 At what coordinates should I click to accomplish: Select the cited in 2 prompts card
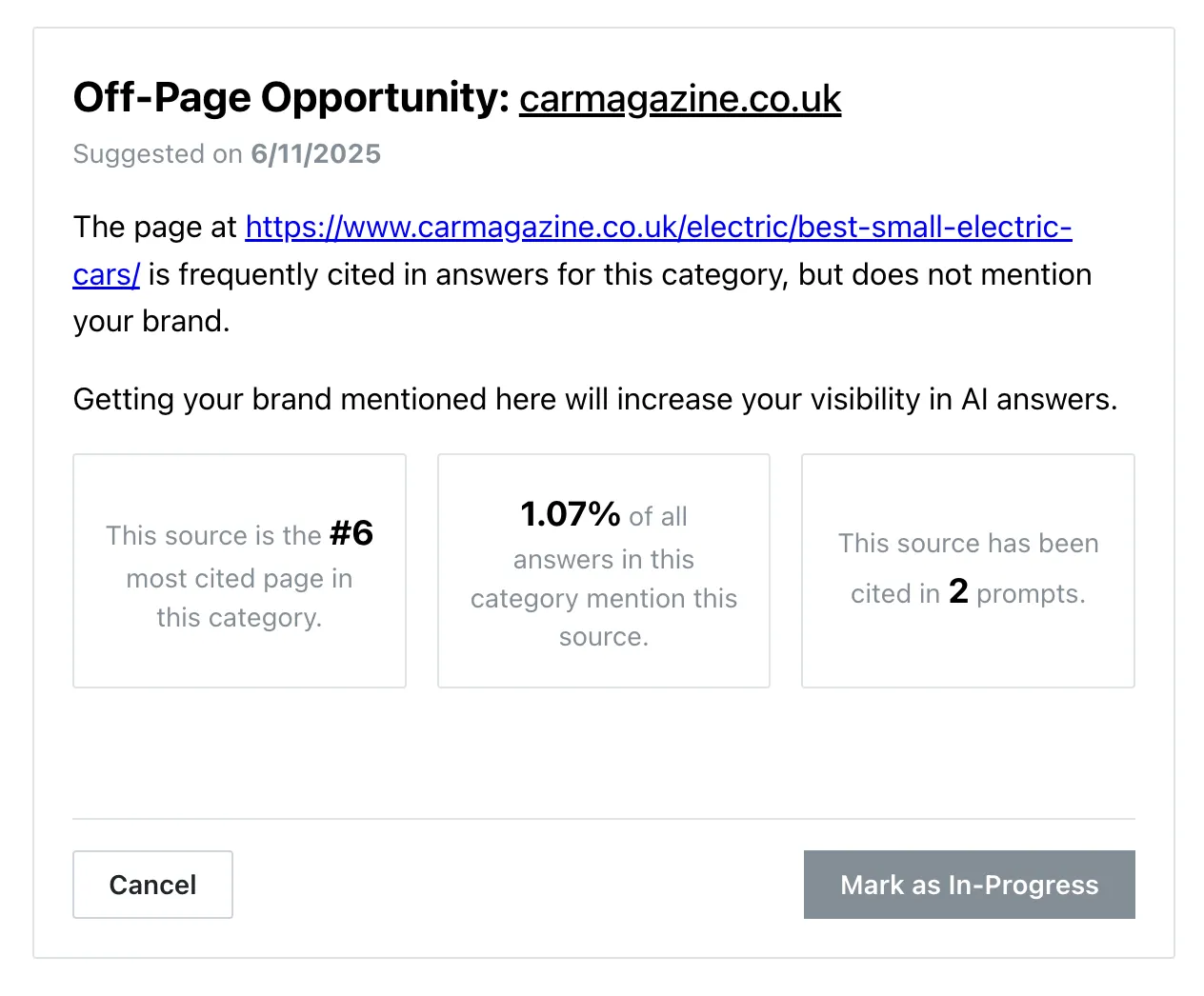tap(969, 570)
